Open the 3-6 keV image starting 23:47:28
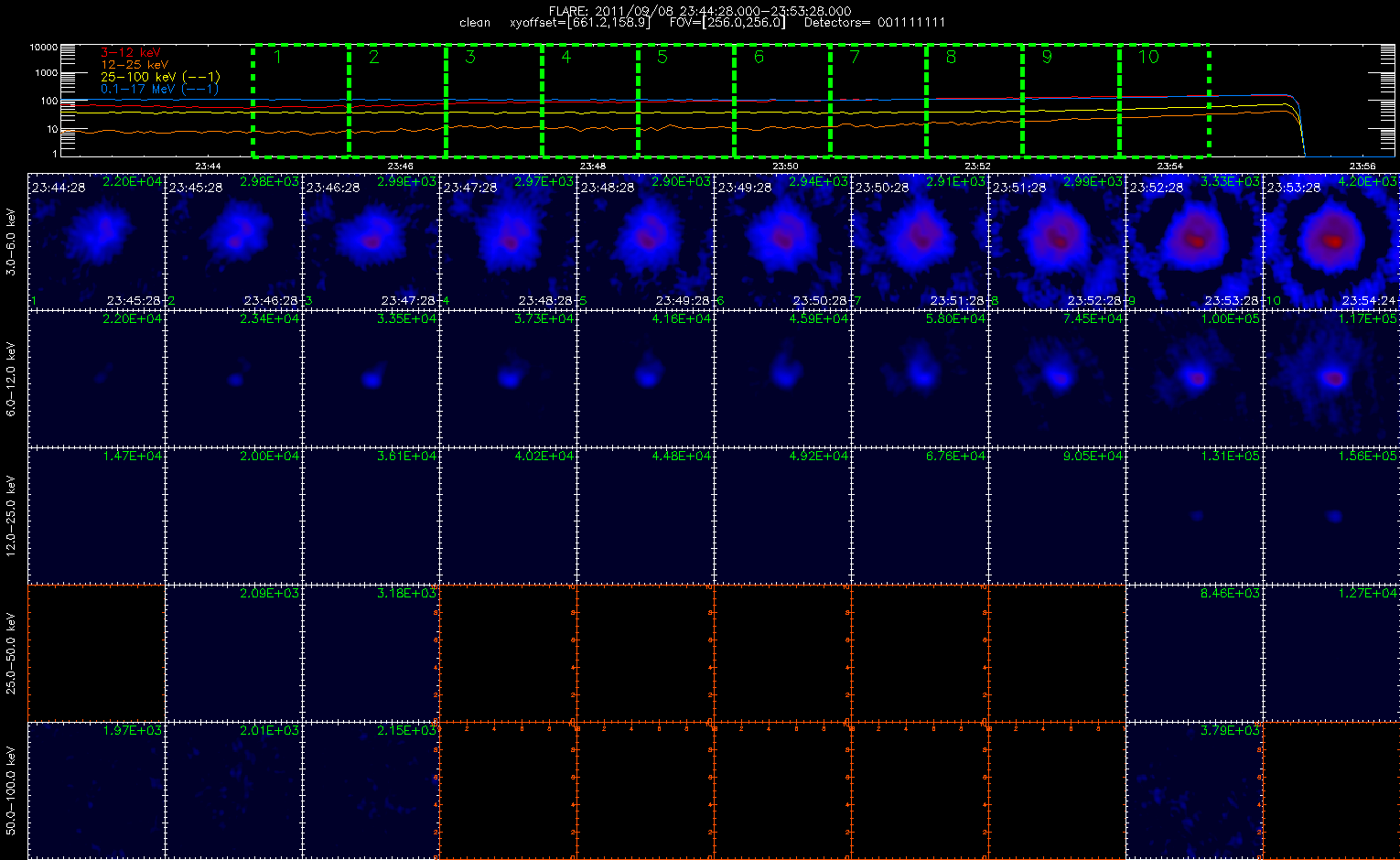Viewport: 1400px width, 860px height. tap(509, 241)
